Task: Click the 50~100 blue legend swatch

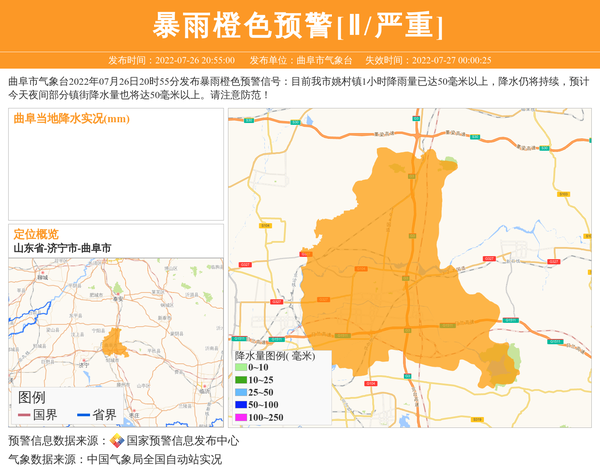Action: [241, 405]
